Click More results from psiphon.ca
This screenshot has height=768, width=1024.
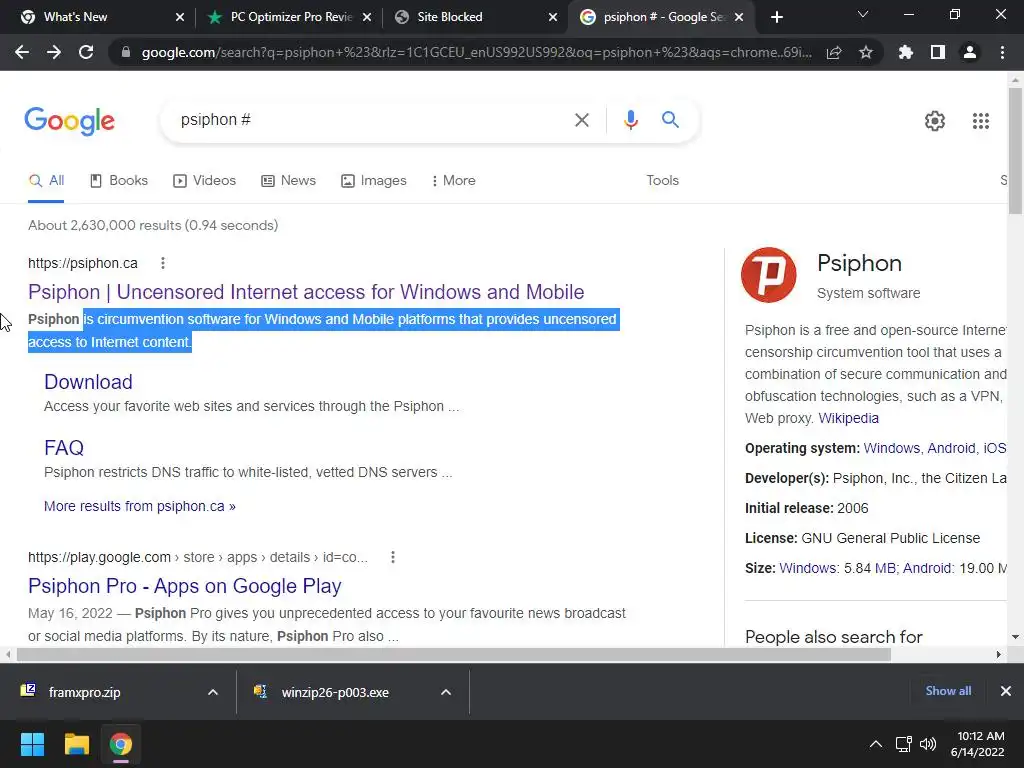click(x=140, y=506)
